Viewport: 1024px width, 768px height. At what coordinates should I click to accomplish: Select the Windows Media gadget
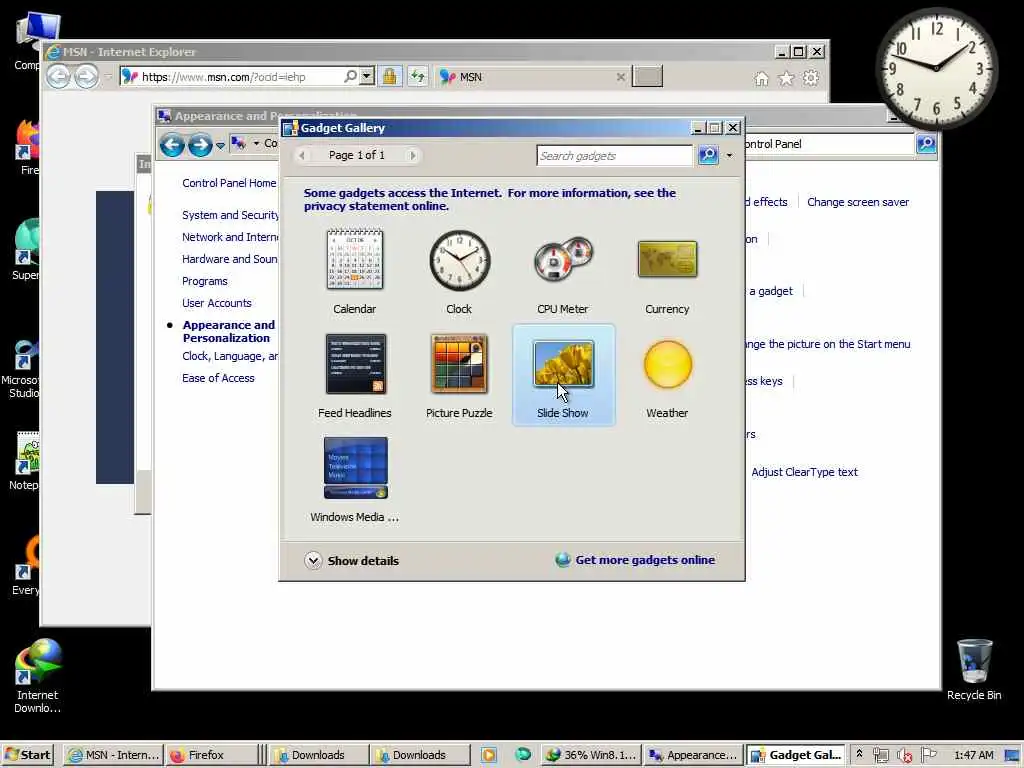(355, 468)
